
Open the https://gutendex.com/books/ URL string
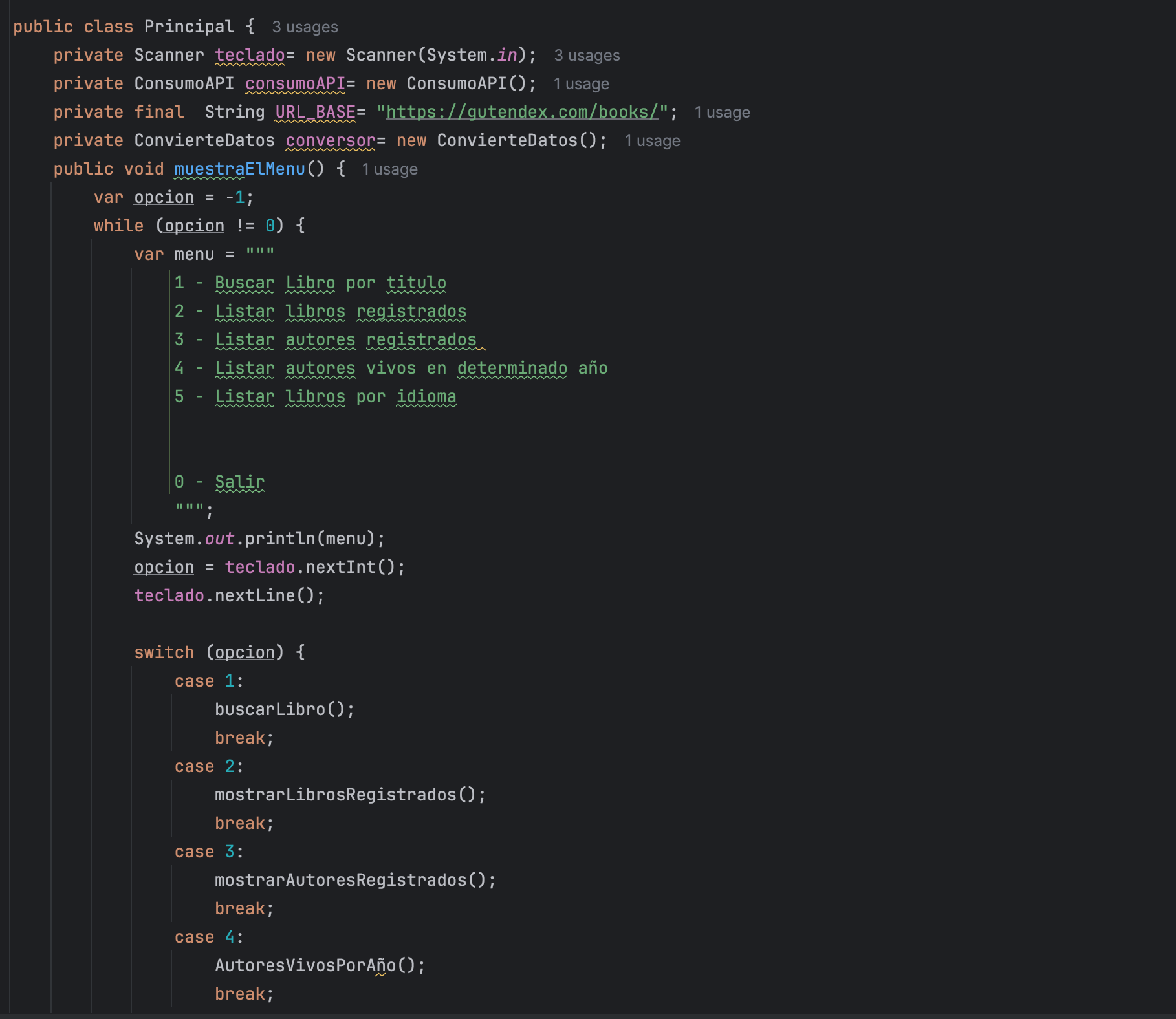tap(522, 112)
